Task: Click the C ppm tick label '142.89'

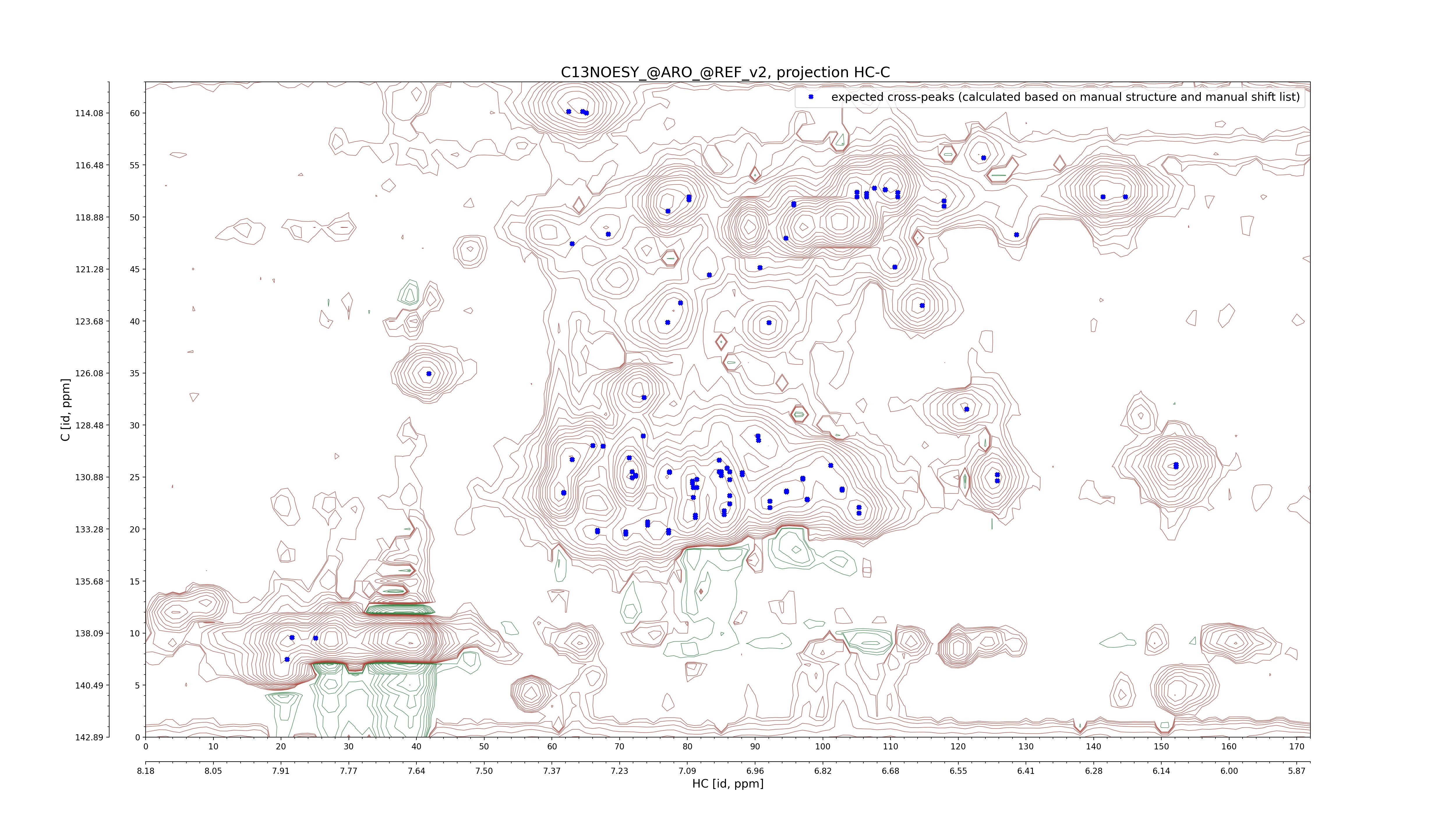Action: click(89, 737)
